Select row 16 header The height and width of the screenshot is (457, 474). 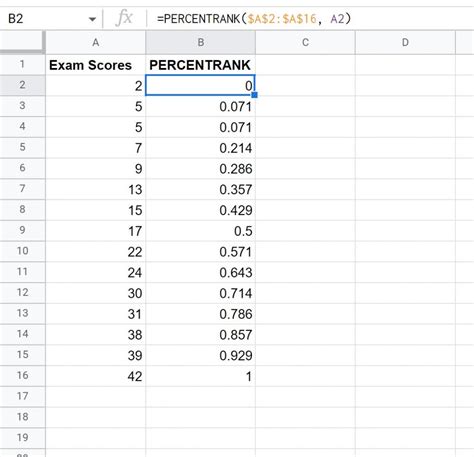[22, 376]
